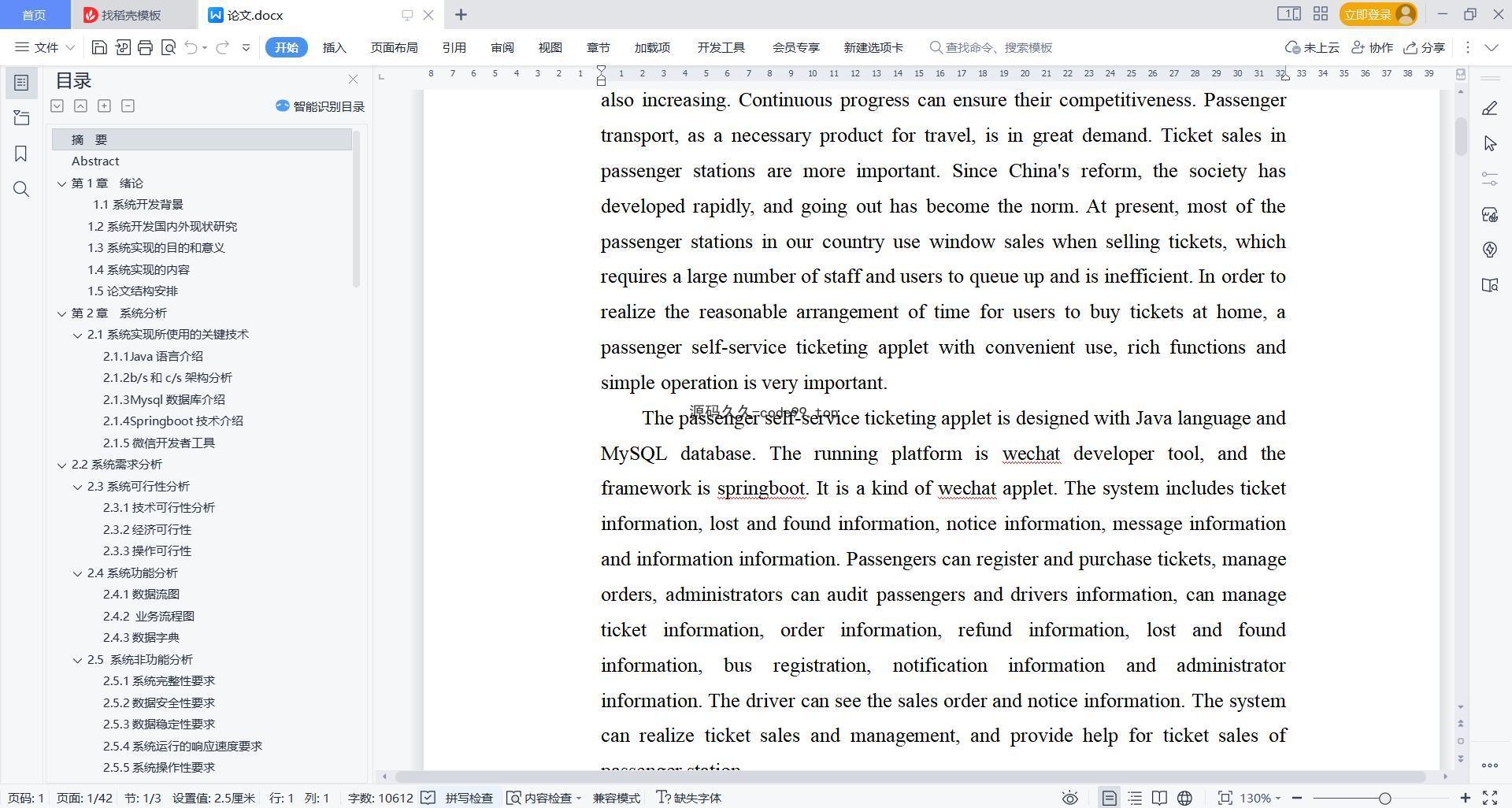The height and width of the screenshot is (808, 1512).
Task: Switch to the 插入 ribbon tab
Action: [x=335, y=47]
